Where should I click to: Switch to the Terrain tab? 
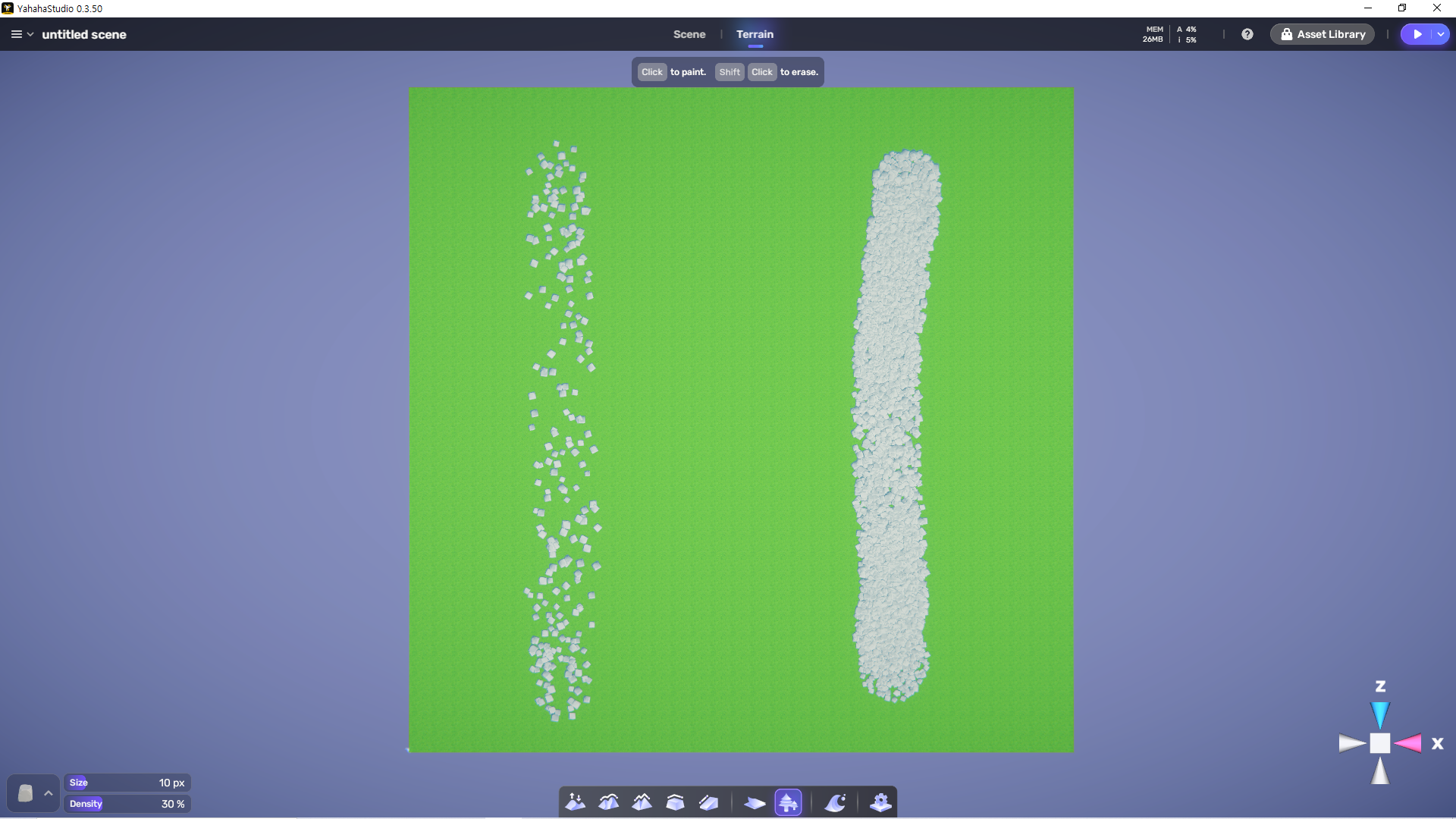click(755, 34)
